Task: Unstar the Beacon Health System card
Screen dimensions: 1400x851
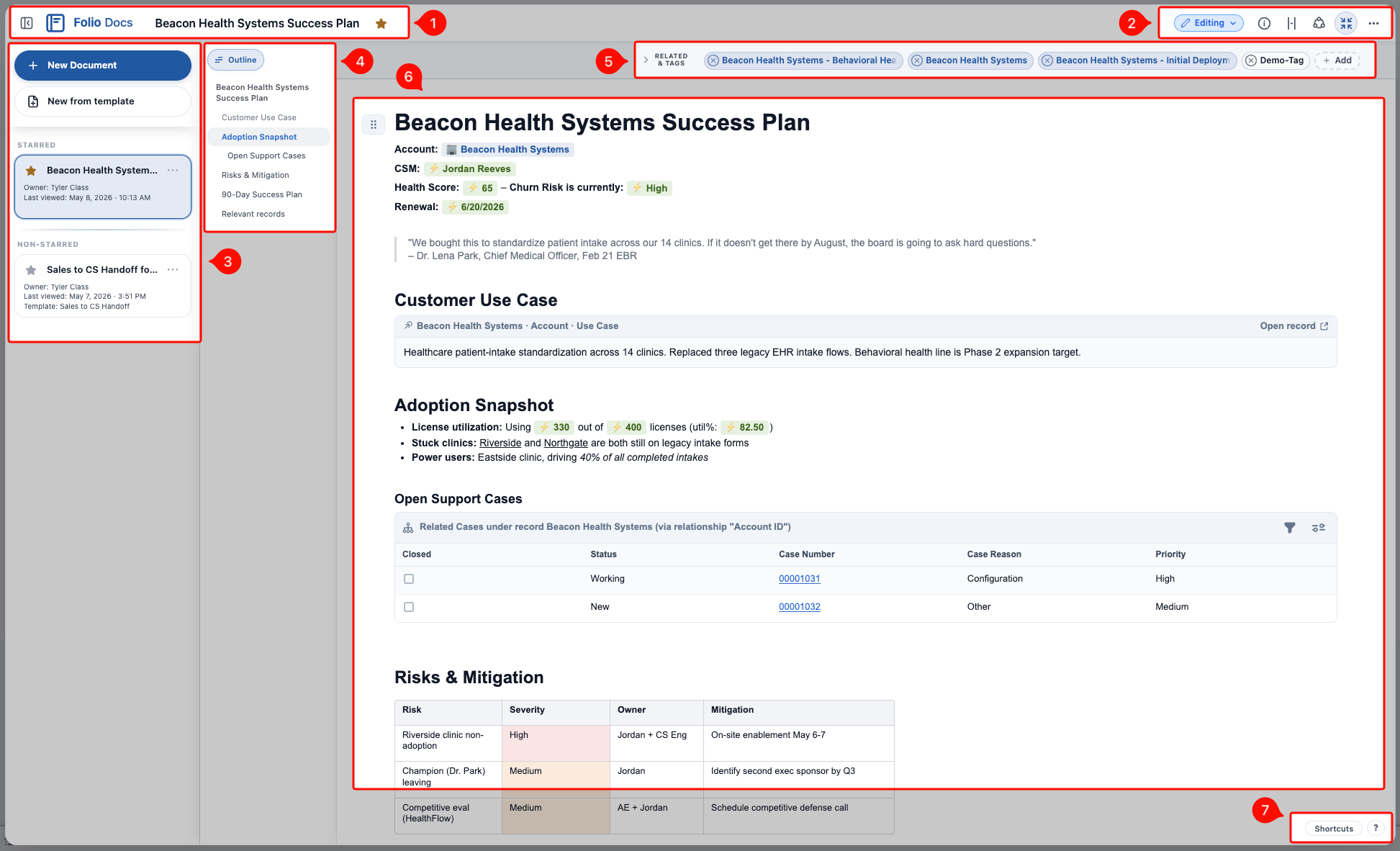Action: [31, 171]
